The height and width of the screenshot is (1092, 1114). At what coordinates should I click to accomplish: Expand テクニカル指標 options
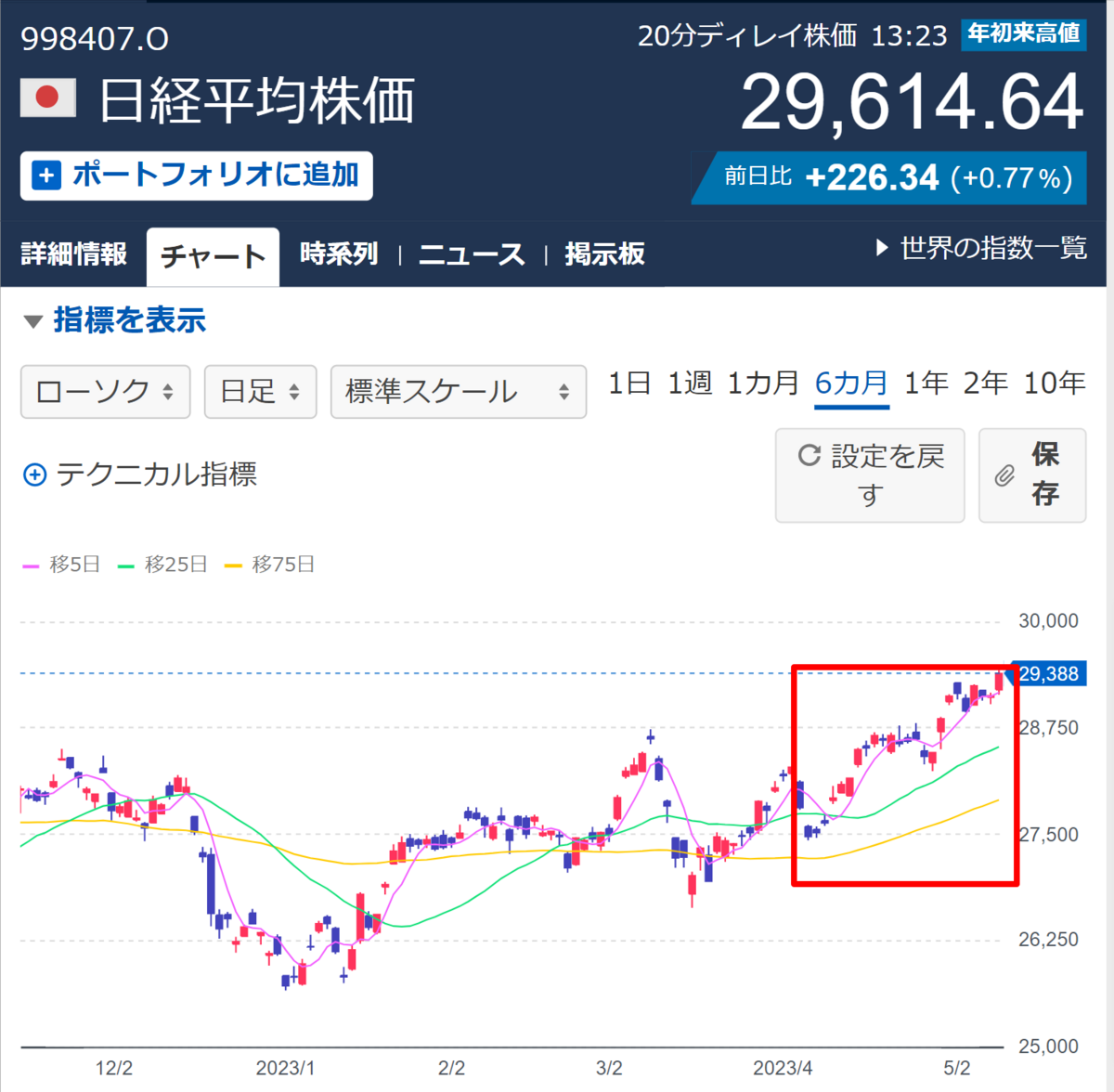[x=139, y=474]
